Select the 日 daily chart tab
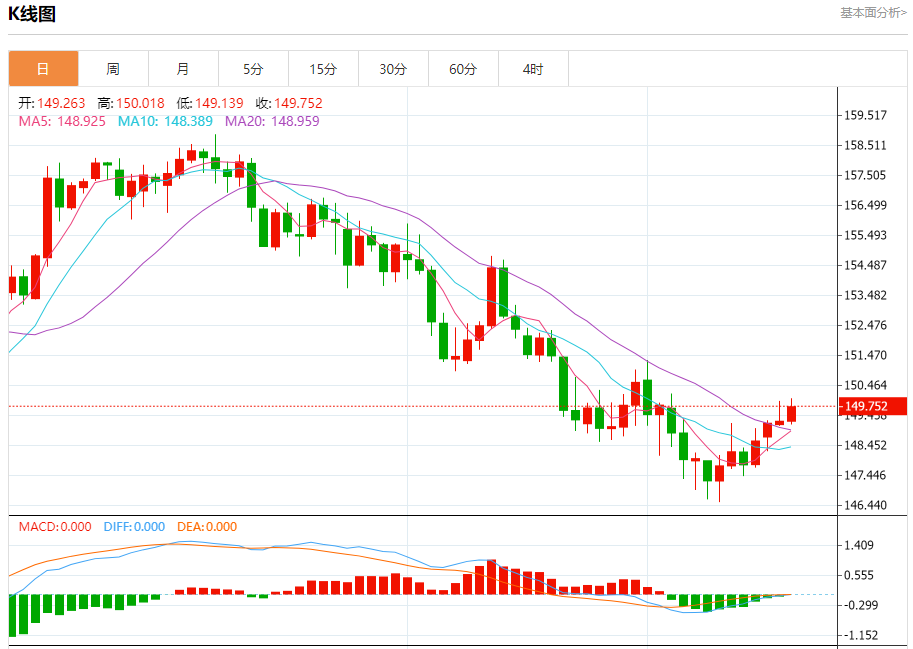 (x=43, y=69)
